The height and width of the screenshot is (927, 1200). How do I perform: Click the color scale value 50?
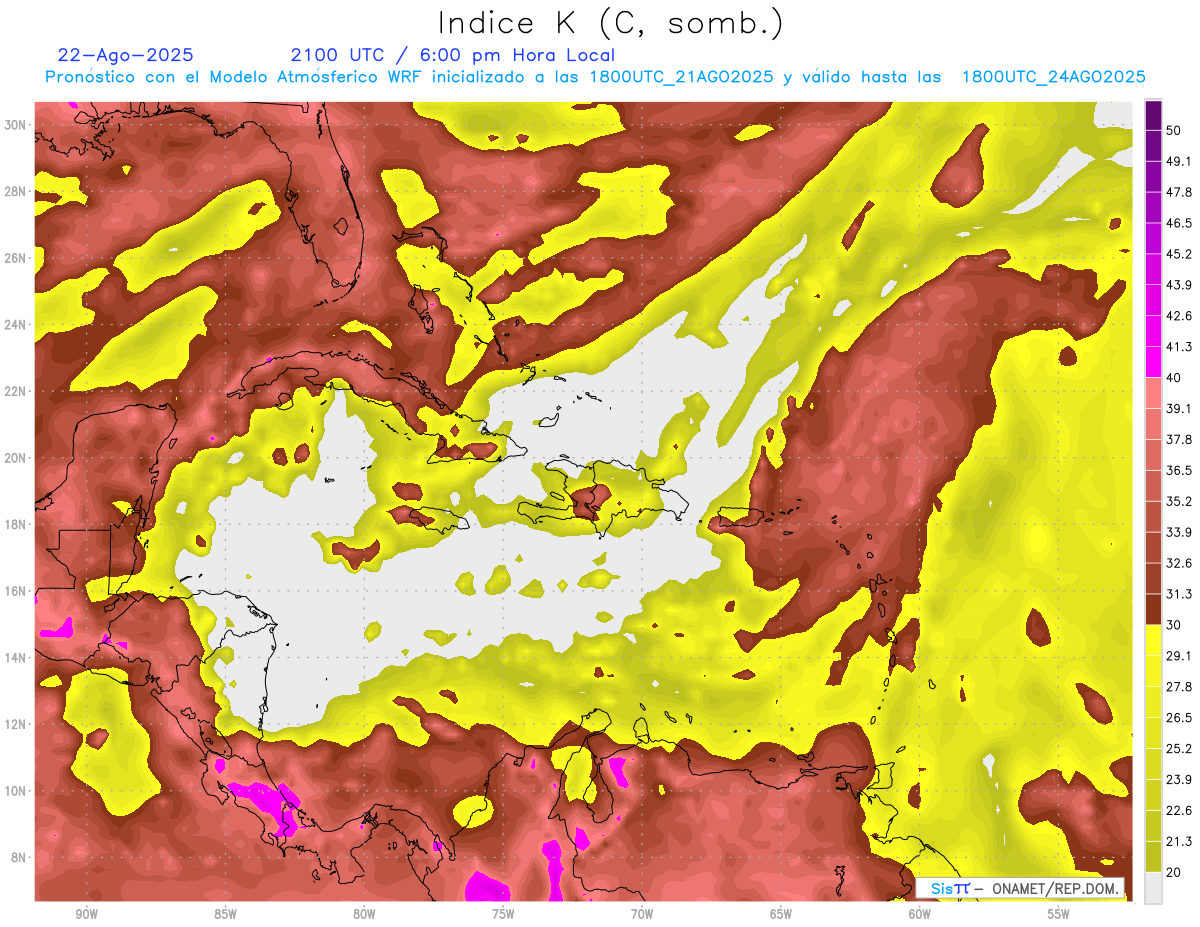coord(1173,130)
